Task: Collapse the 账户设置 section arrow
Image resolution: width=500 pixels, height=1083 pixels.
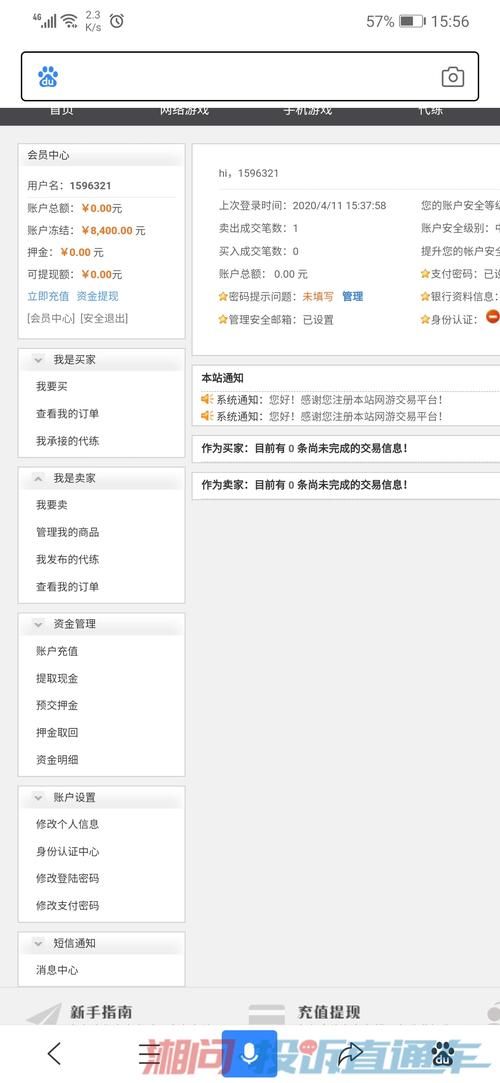Action: point(39,798)
